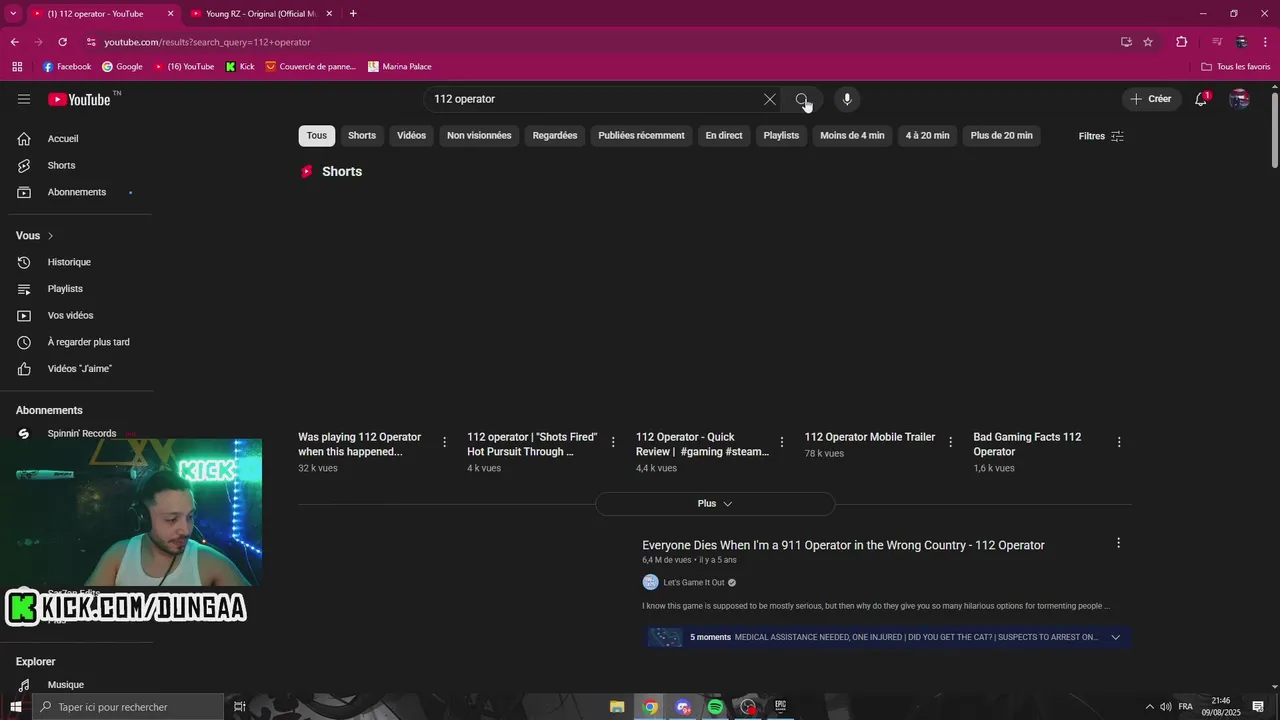Open more options for "Everyone Dies" video
The height and width of the screenshot is (720, 1280).
tap(1118, 543)
